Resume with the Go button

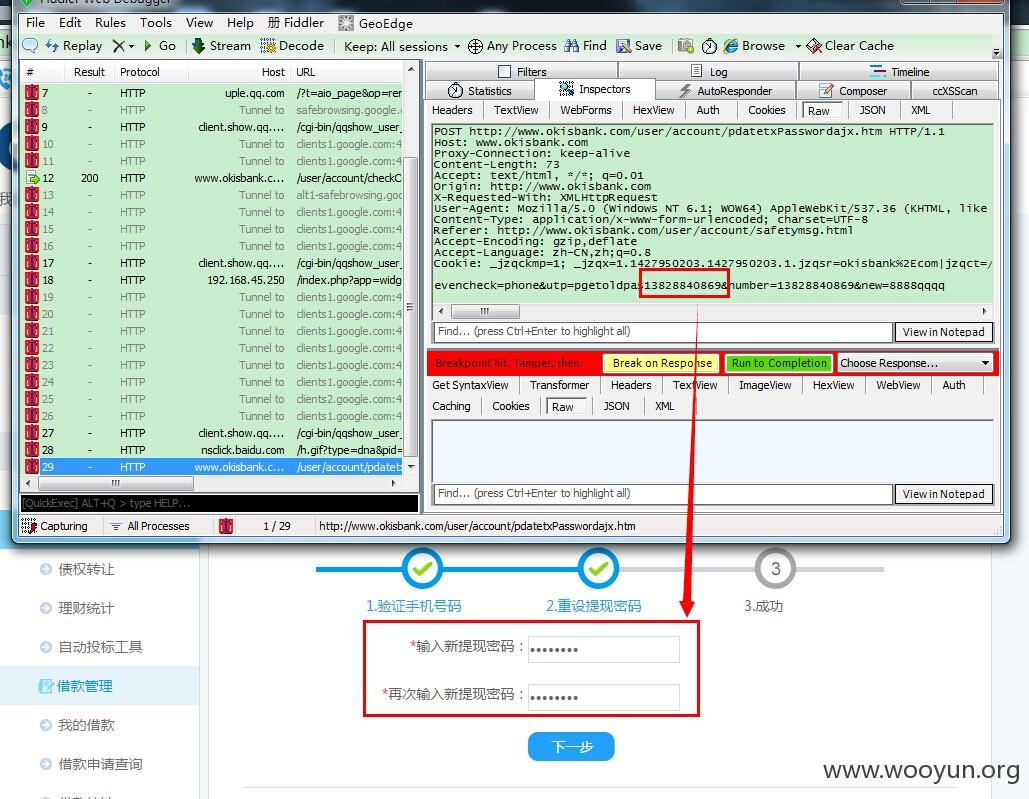[159, 46]
